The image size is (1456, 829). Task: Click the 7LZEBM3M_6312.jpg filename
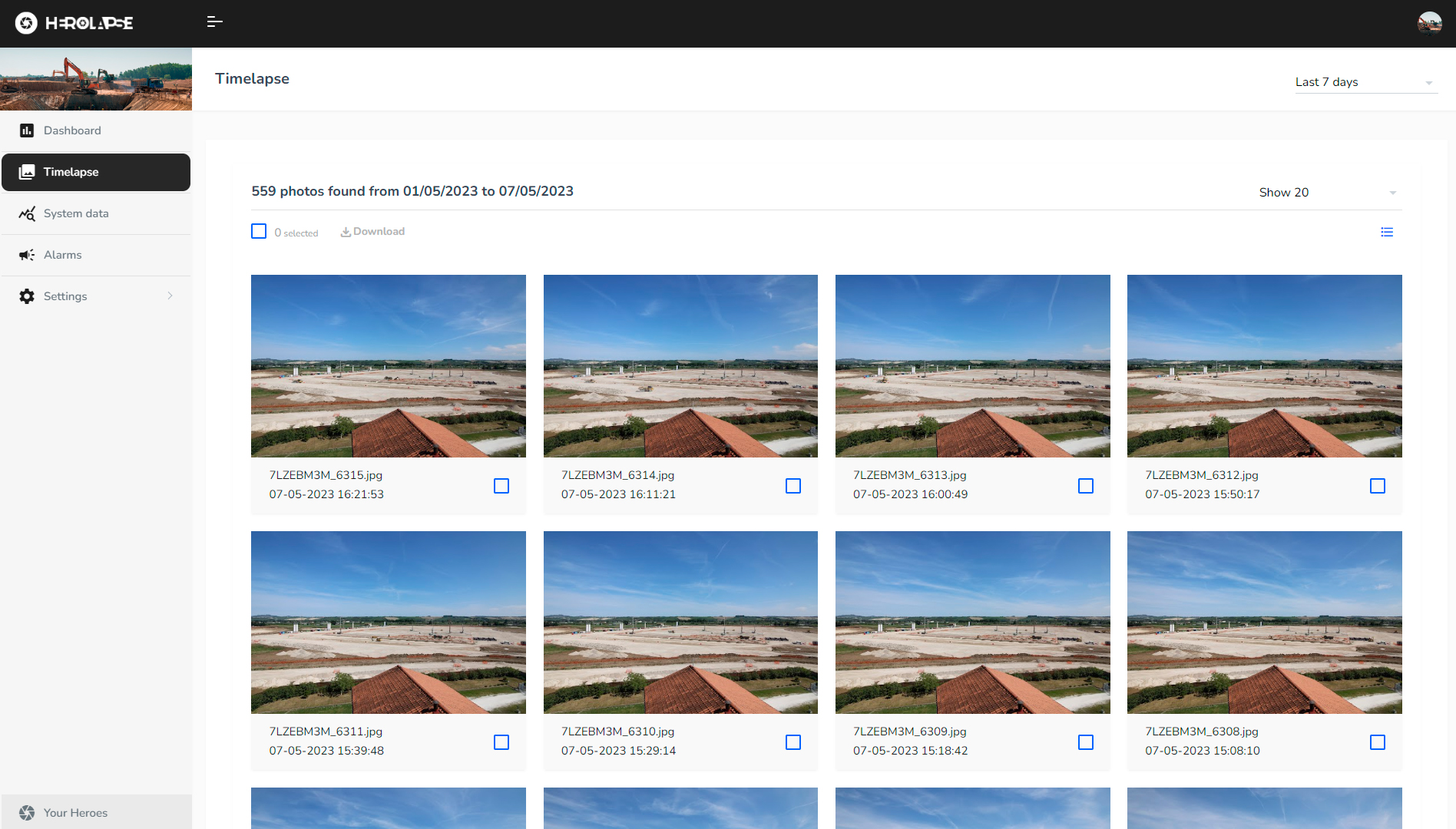click(1202, 476)
